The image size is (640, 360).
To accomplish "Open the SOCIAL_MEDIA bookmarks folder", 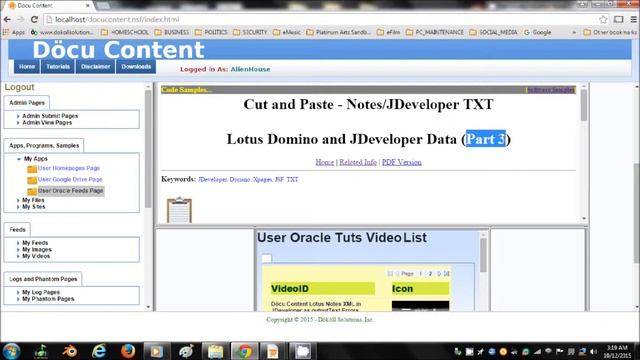I will tap(493, 32).
